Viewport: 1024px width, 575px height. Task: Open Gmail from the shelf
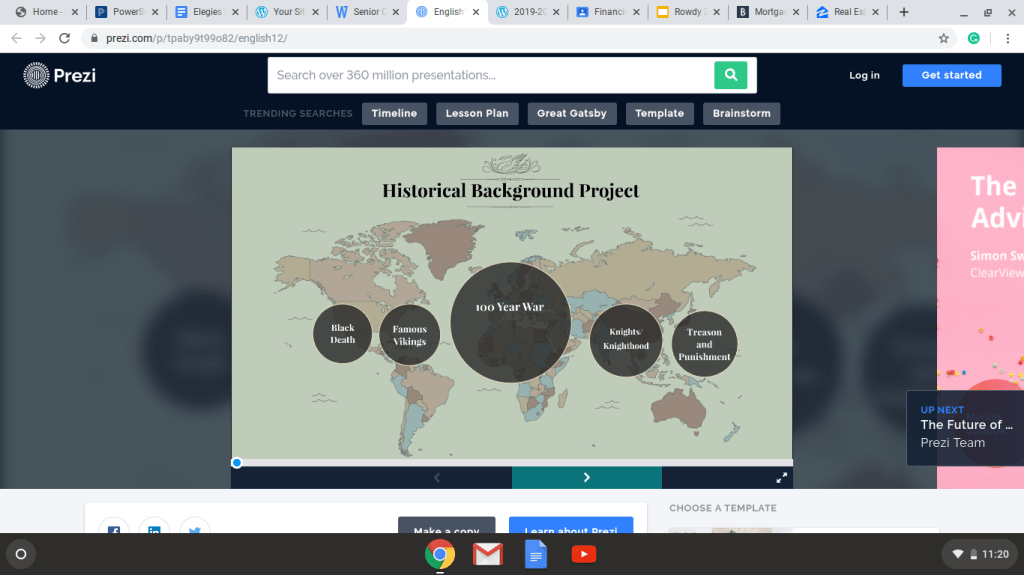coord(488,553)
